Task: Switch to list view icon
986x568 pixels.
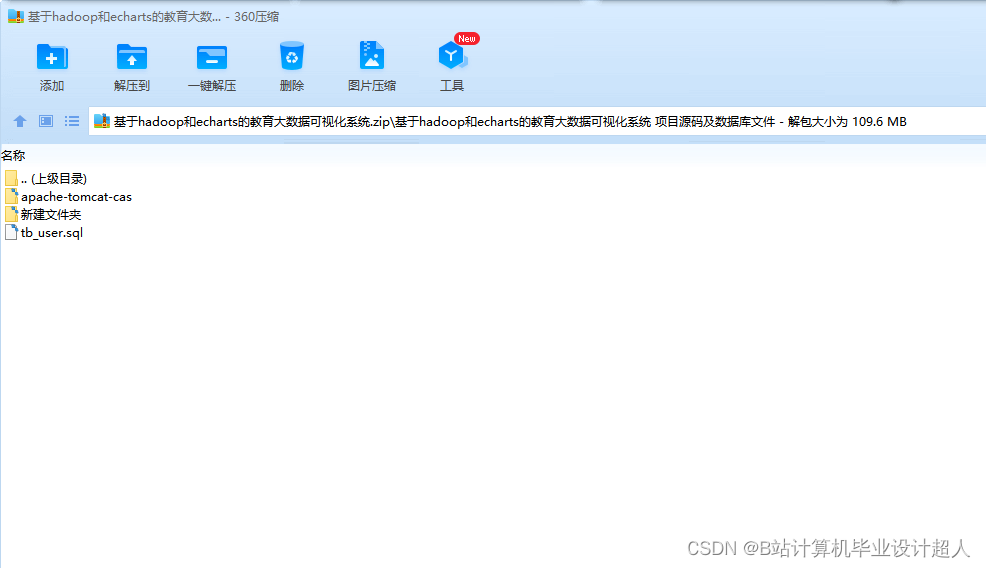Action: point(72,121)
